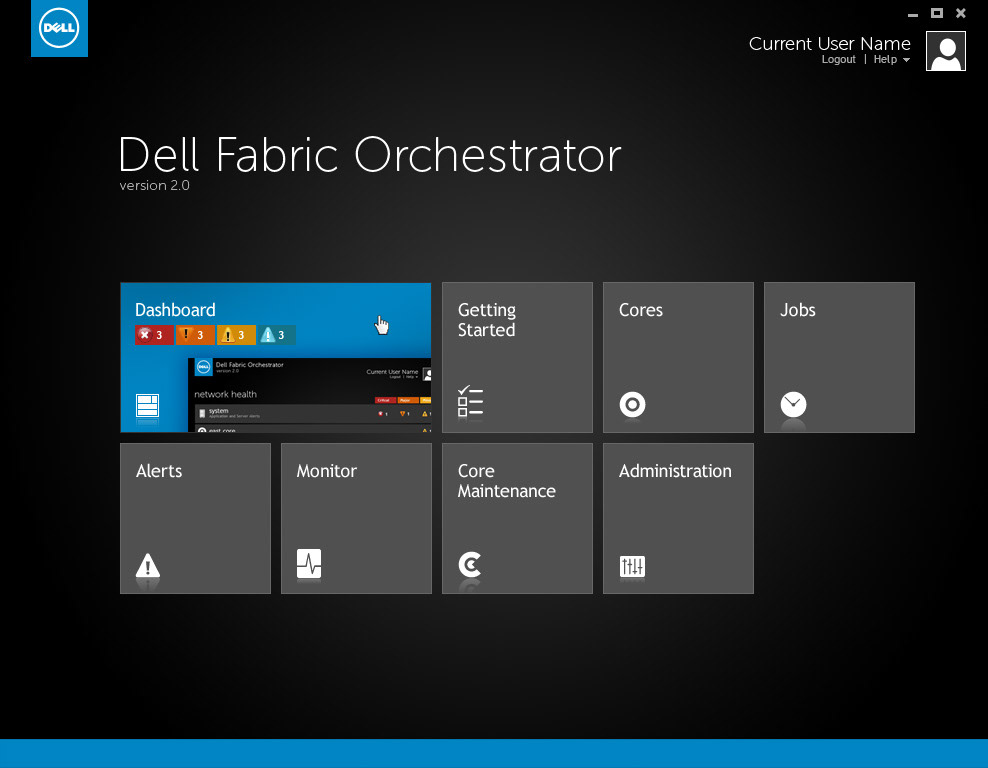Image resolution: width=988 pixels, height=768 pixels.
Task: Open the Alerts tile
Action: (x=195, y=519)
